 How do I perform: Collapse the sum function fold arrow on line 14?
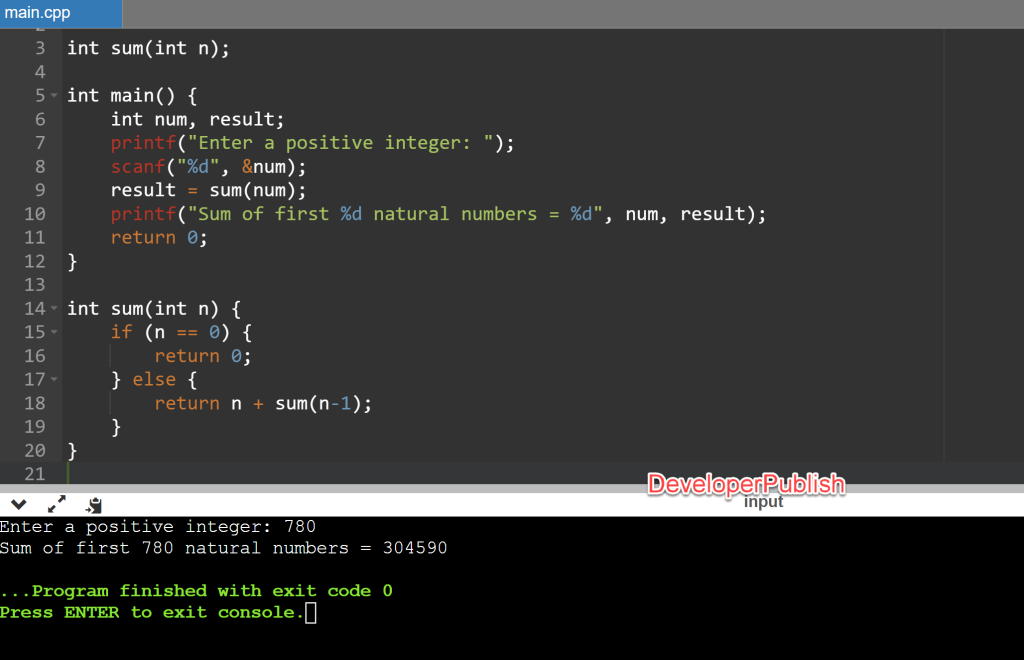click(53, 308)
